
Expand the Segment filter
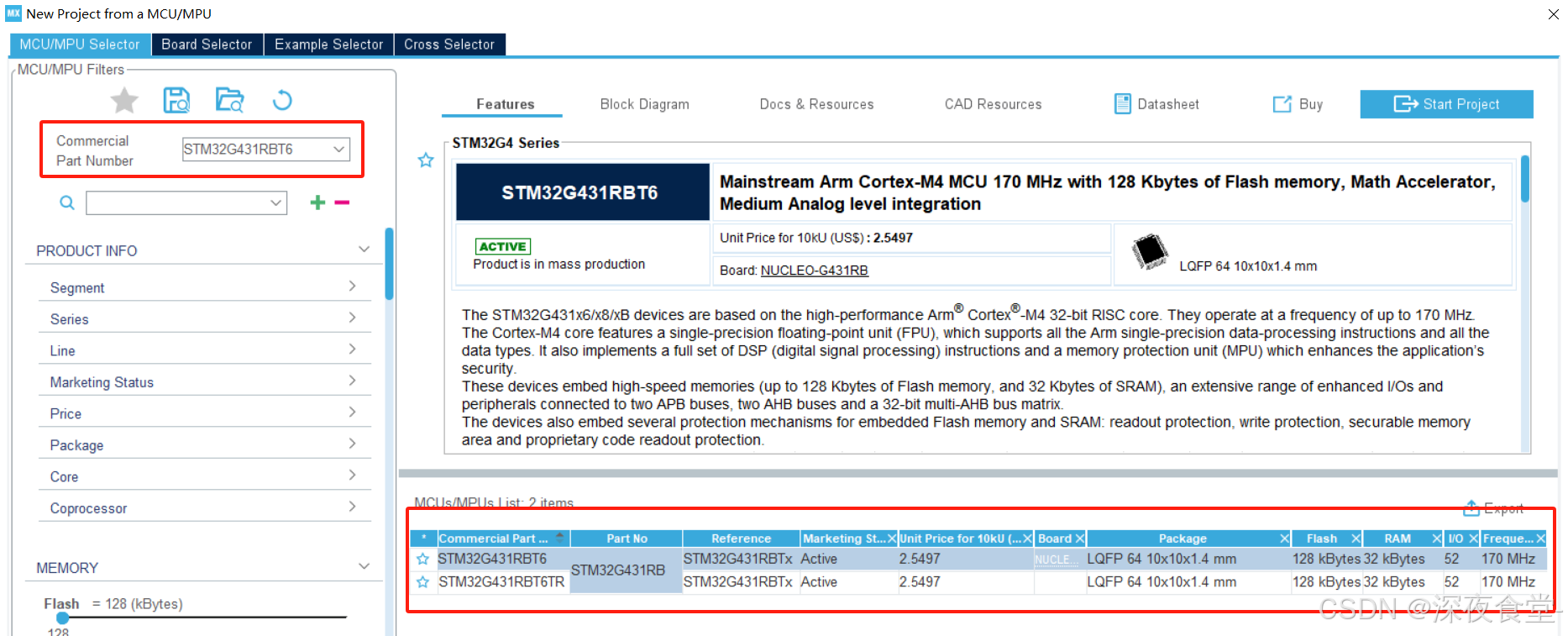click(353, 286)
